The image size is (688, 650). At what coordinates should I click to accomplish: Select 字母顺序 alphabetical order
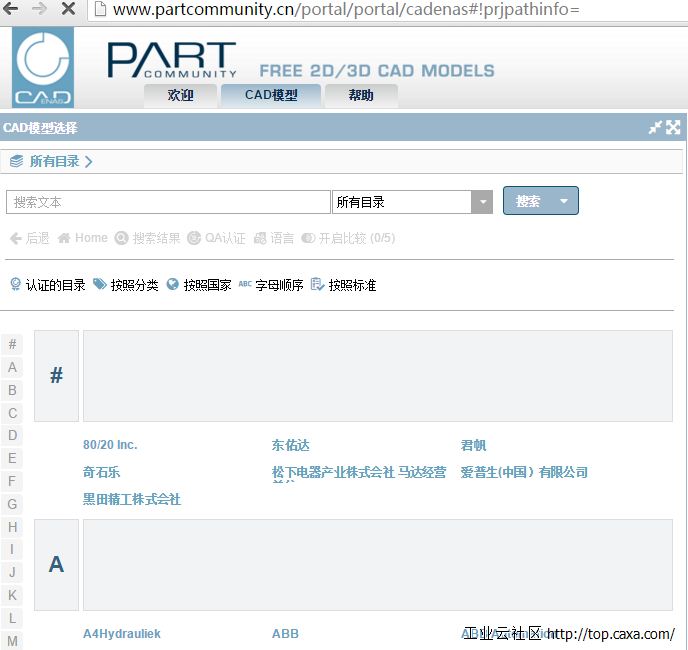pyautogui.click(x=271, y=285)
